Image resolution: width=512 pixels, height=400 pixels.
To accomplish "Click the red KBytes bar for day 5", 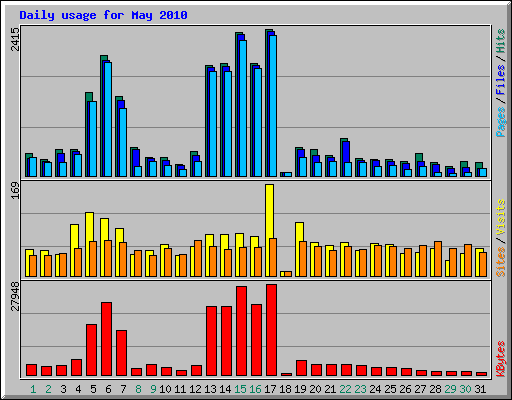I will click(91, 350).
